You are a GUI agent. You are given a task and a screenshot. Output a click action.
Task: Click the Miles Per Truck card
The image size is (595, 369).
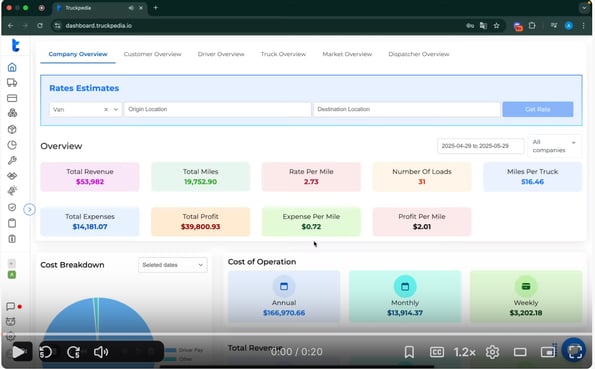click(532, 177)
